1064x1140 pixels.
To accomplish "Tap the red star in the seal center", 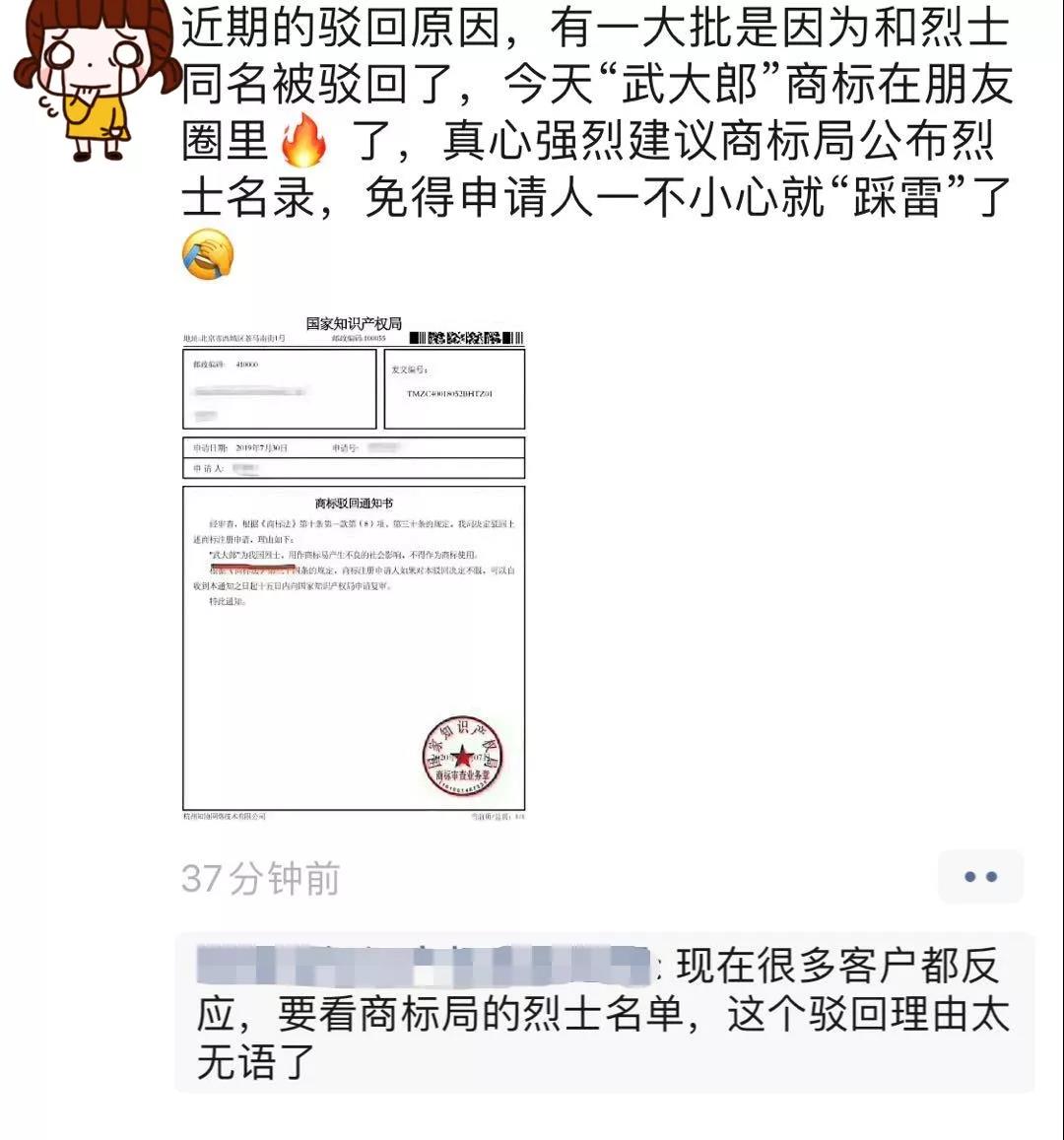I will point(462,756).
